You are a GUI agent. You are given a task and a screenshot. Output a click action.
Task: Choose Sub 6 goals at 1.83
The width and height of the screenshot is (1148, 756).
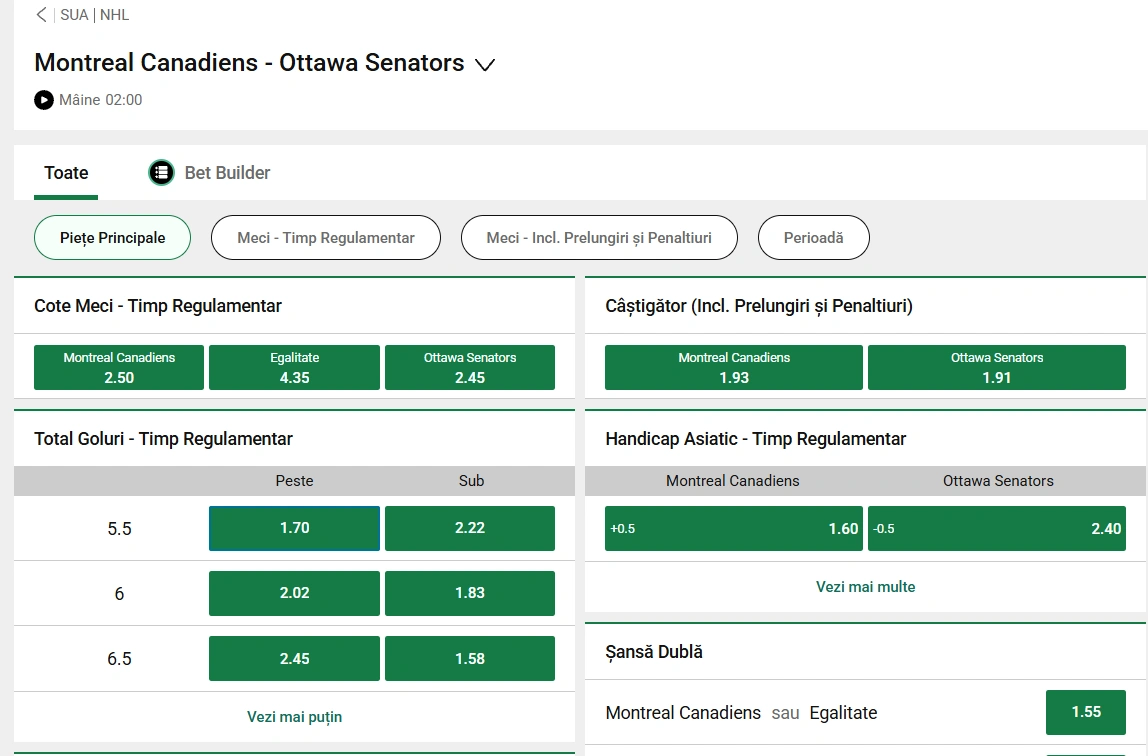coord(470,593)
